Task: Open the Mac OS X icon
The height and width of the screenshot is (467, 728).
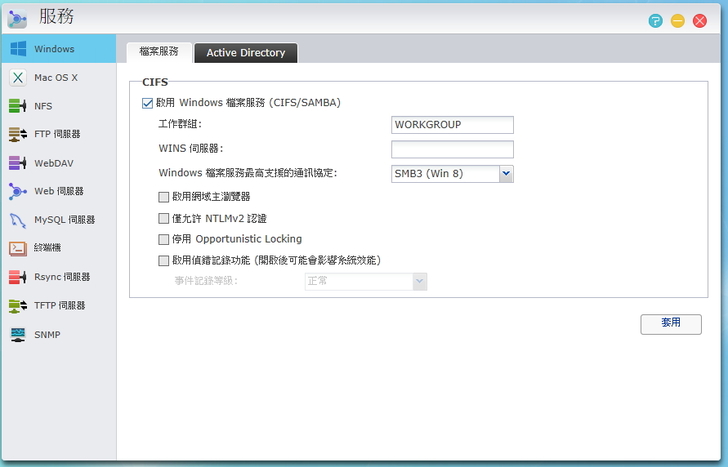Action: [x=18, y=78]
